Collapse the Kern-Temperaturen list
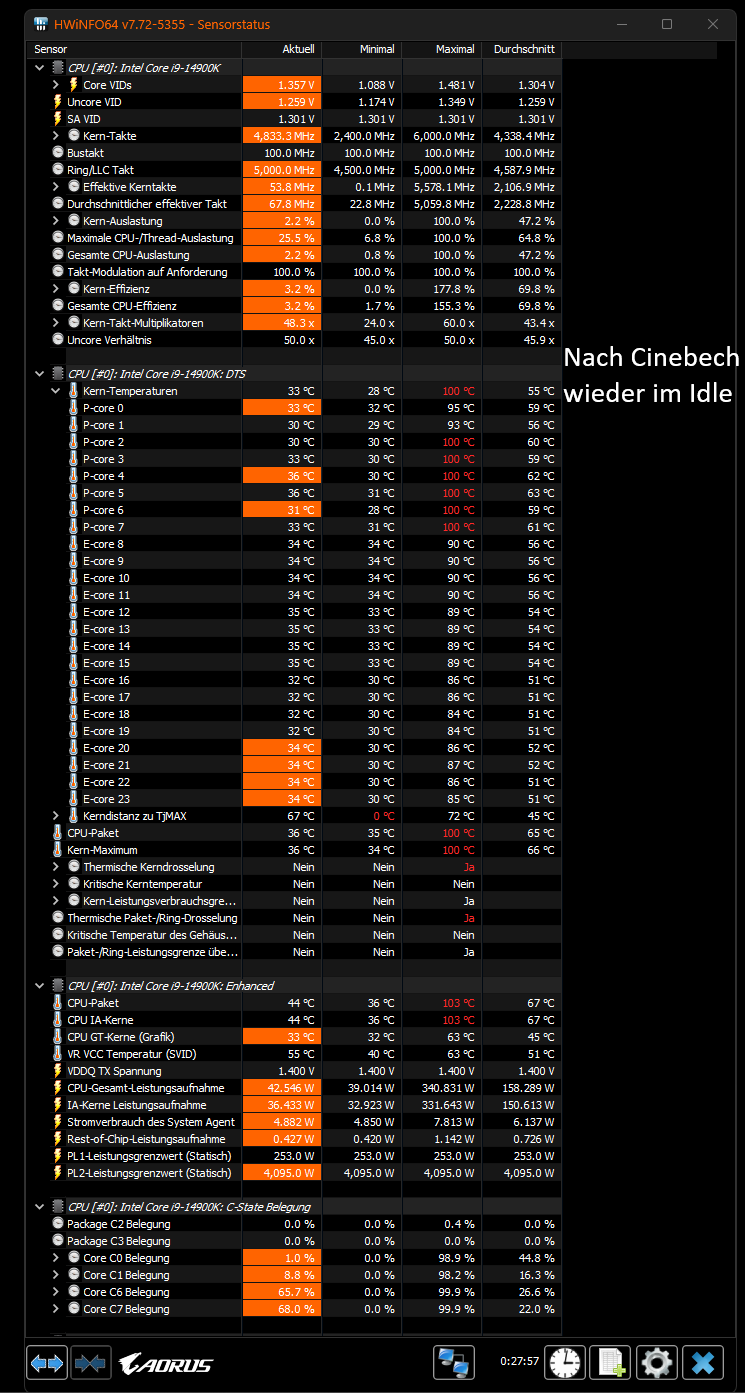The image size is (745, 1393). [56, 391]
